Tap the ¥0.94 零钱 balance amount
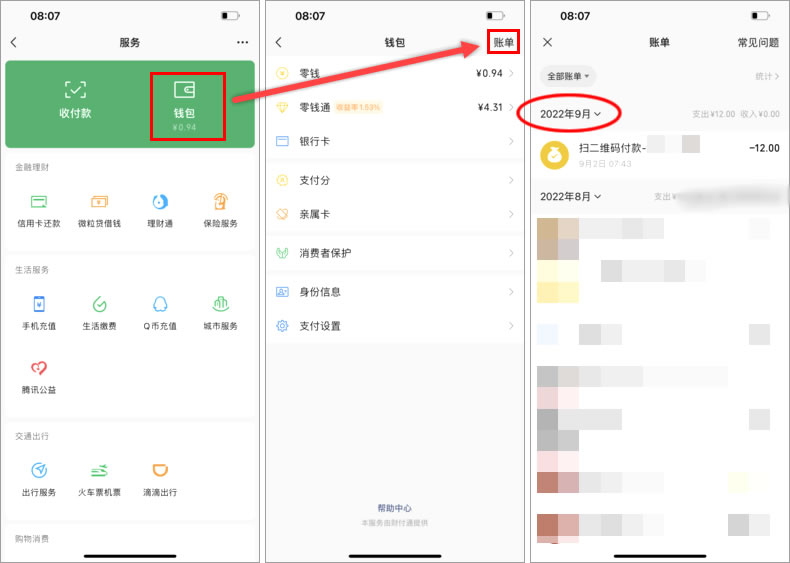Image resolution: width=790 pixels, height=563 pixels. (489, 74)
